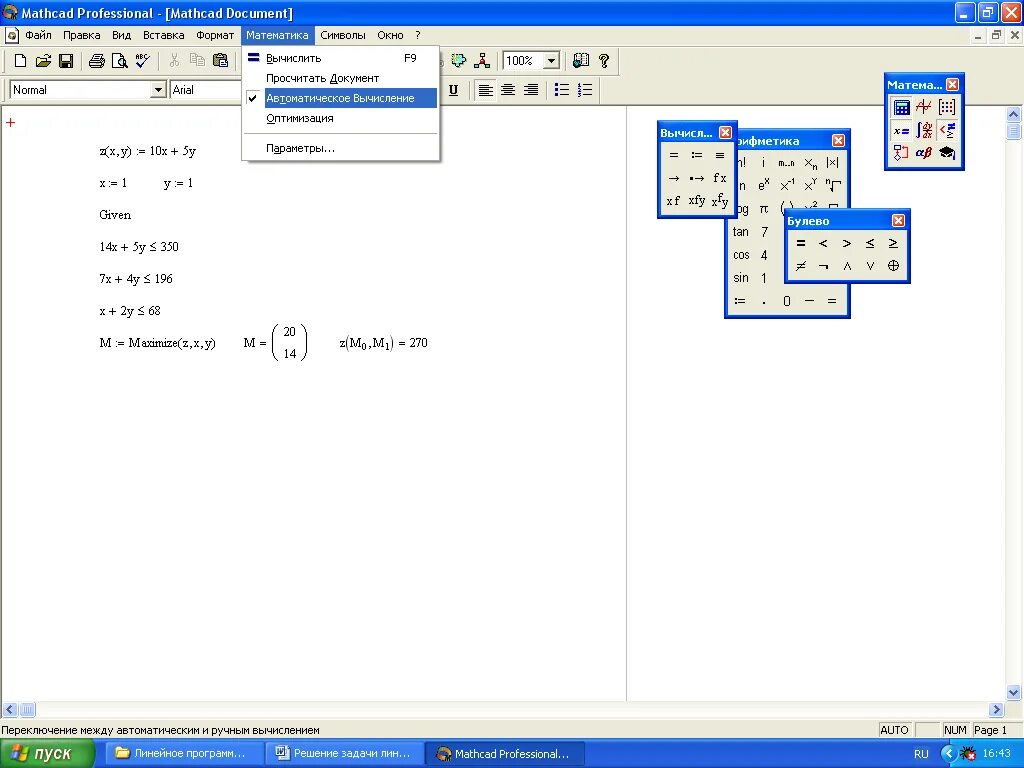Open the calculus integral palette icon
1024x768 pixels.
(x=923, y=130)
